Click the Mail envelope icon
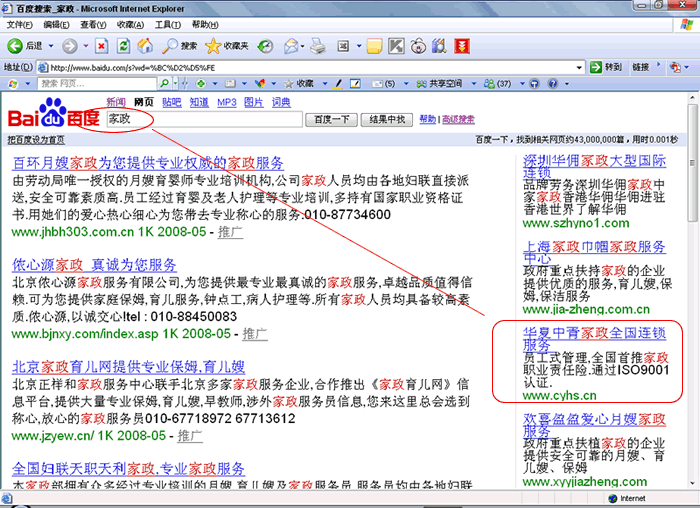700x508 pixels. coord(290,46)
